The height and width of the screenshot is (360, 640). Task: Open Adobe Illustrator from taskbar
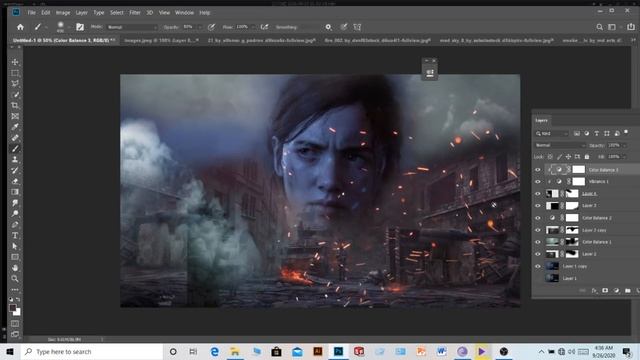click(318, 351)
